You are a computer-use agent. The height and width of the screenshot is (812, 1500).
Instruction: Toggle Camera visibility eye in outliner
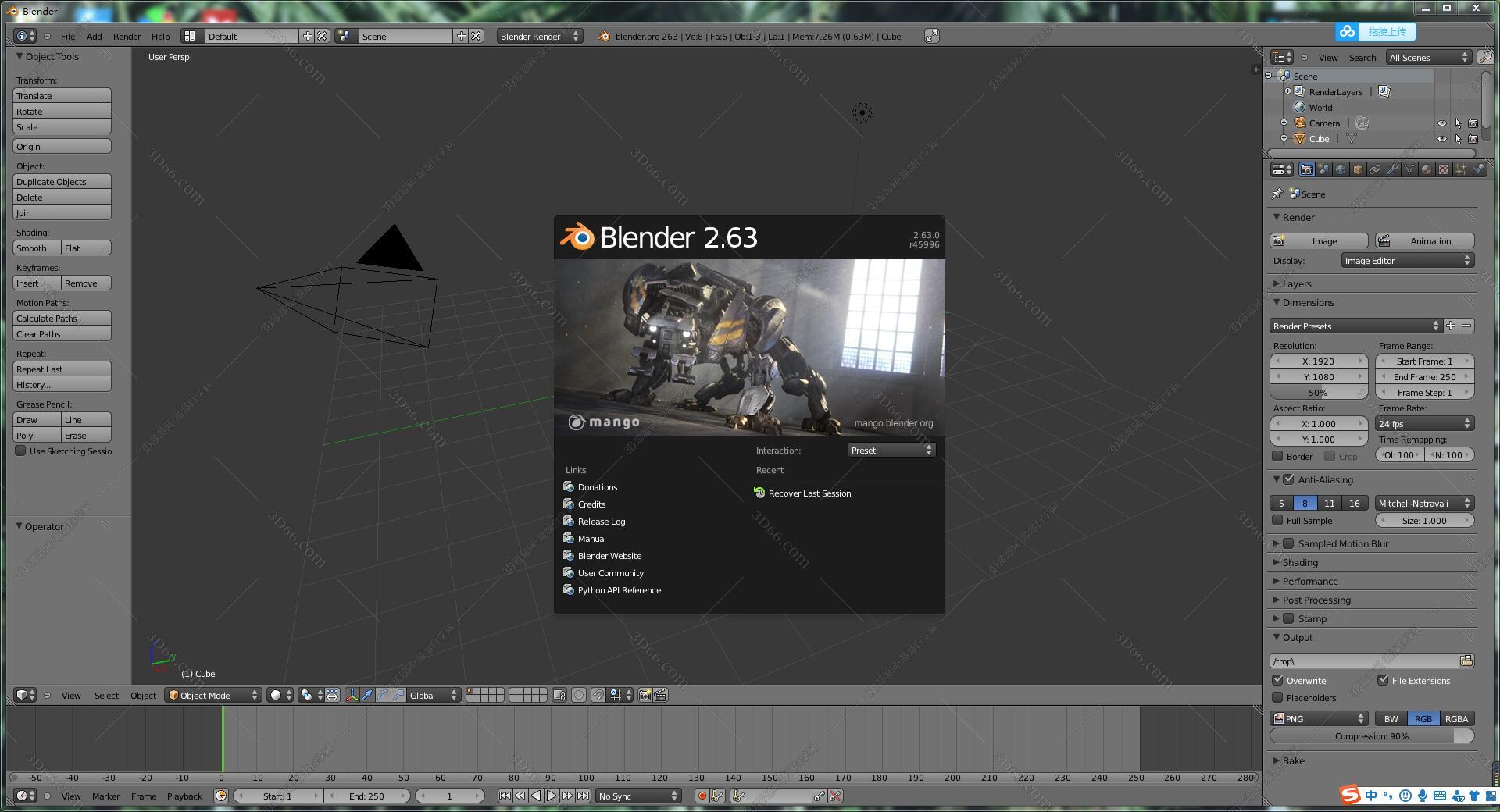(1442, 123)
